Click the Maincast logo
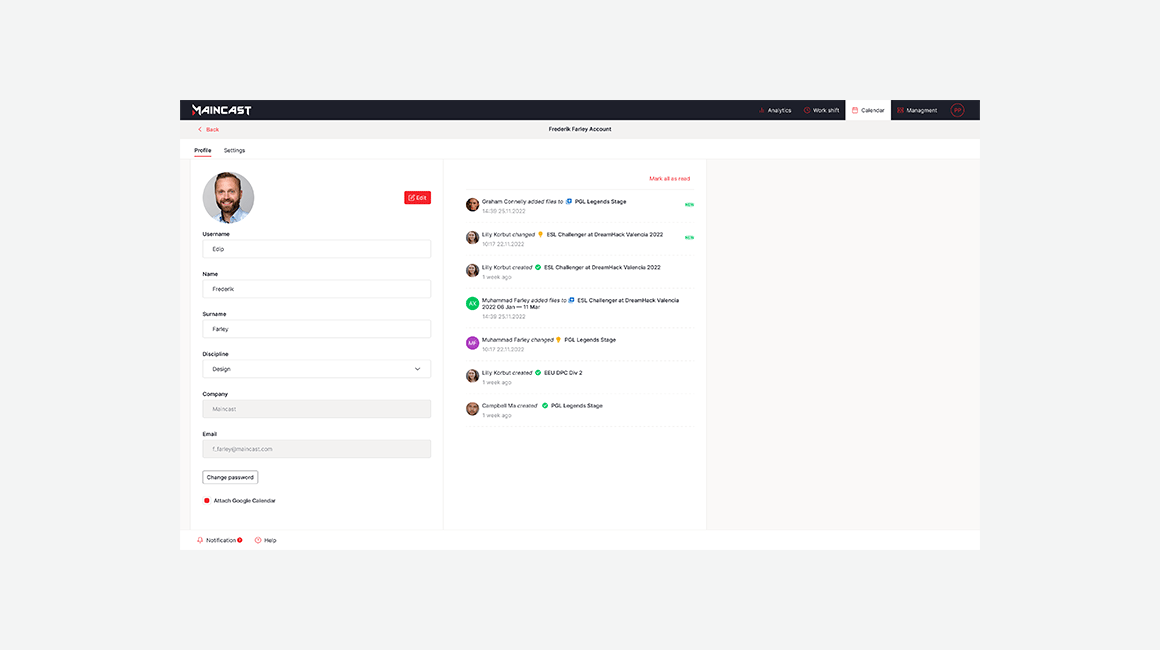The height and width of the screenshot is (650, 1160). [x=221, y=110]
